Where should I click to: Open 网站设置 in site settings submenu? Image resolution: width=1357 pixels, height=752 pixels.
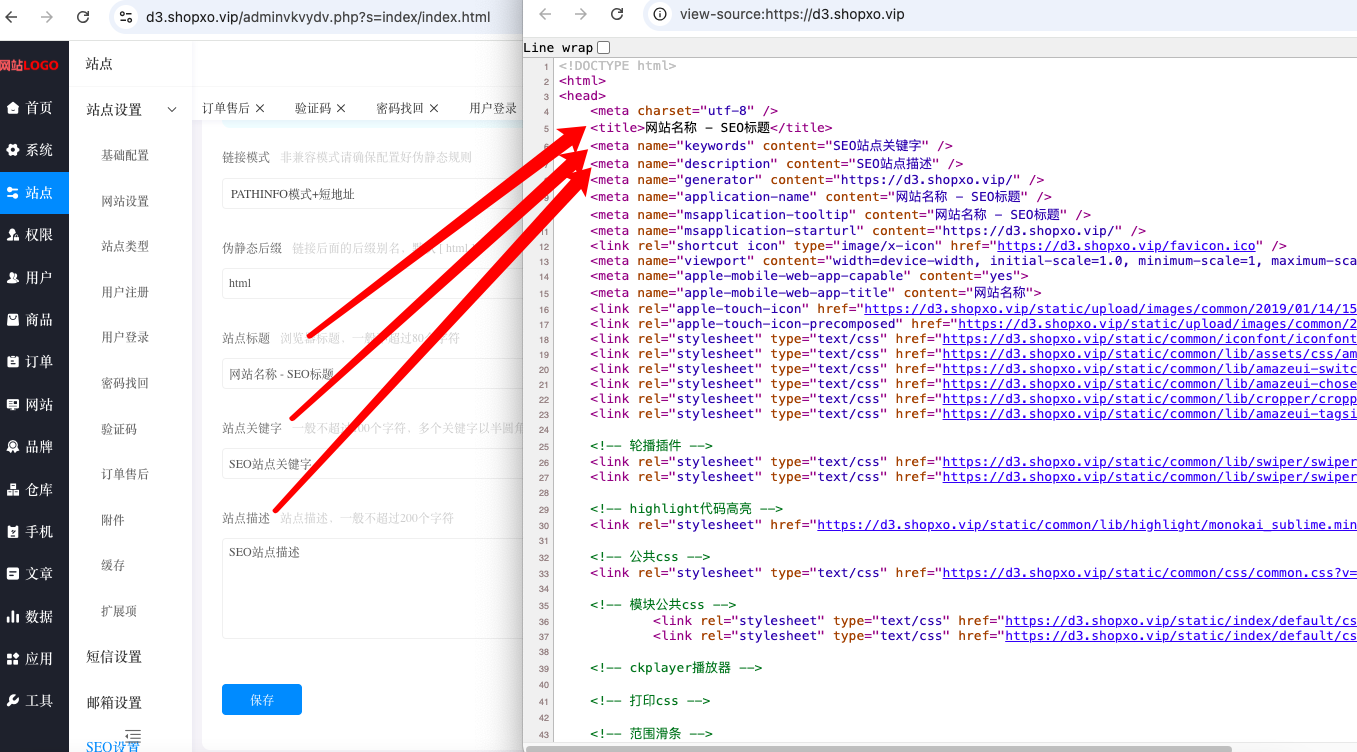[125, 202]
